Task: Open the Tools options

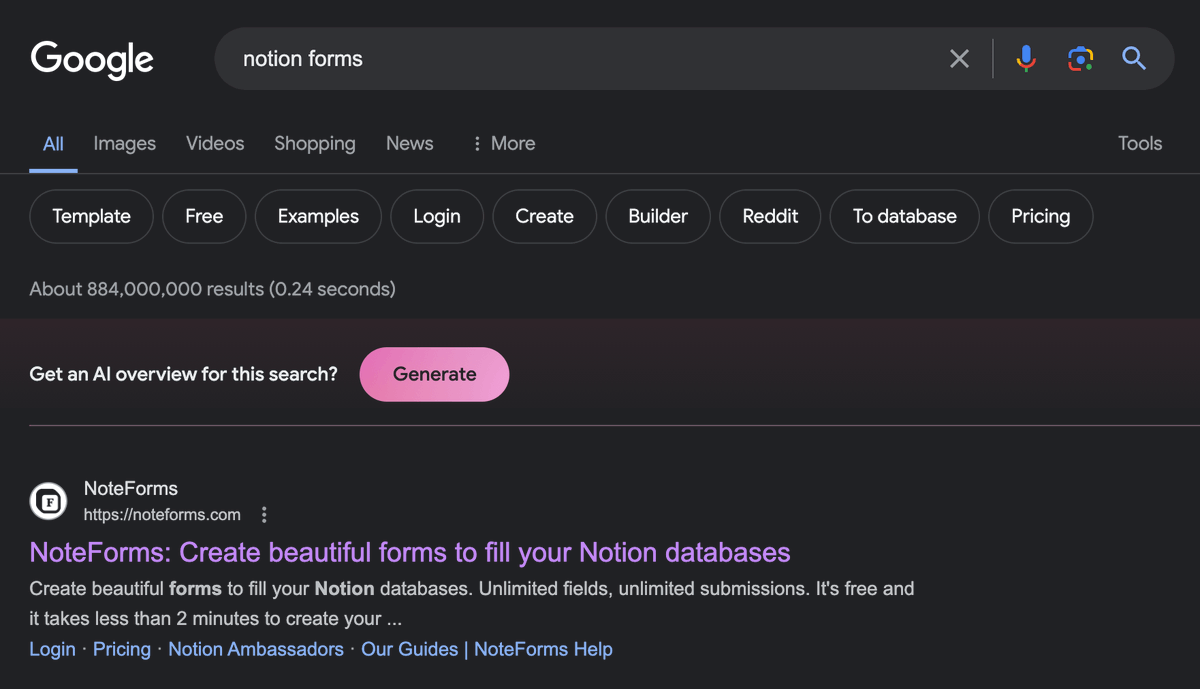Action: point(1140,144)
